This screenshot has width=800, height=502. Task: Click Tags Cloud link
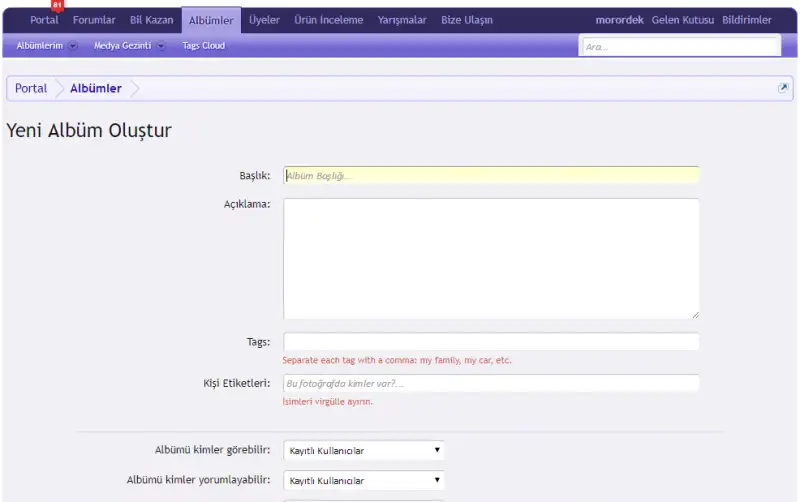pyautogui.click(x=203, y=46)
